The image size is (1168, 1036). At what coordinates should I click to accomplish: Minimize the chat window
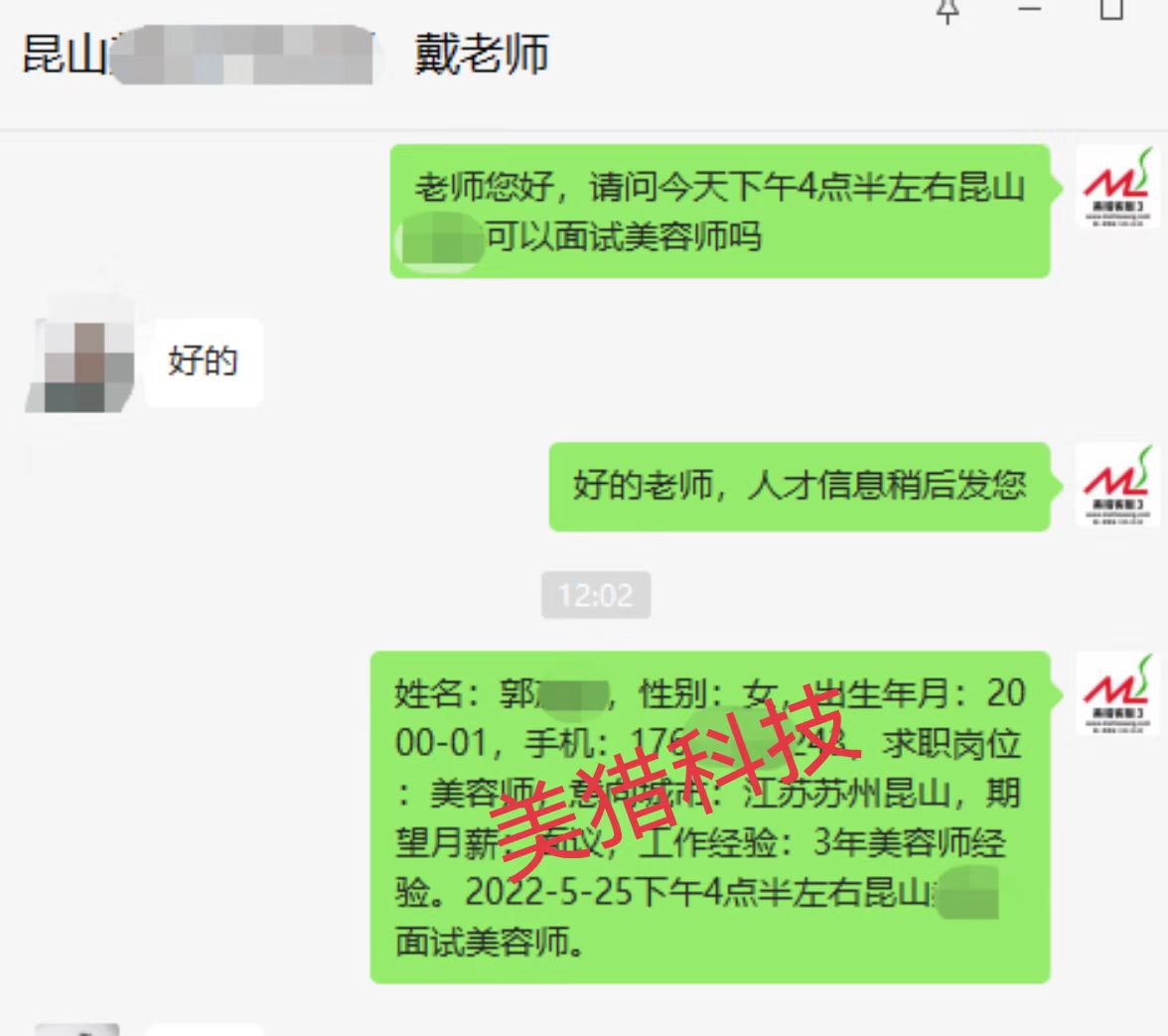pyautogui.click(x=1029, y=9)
